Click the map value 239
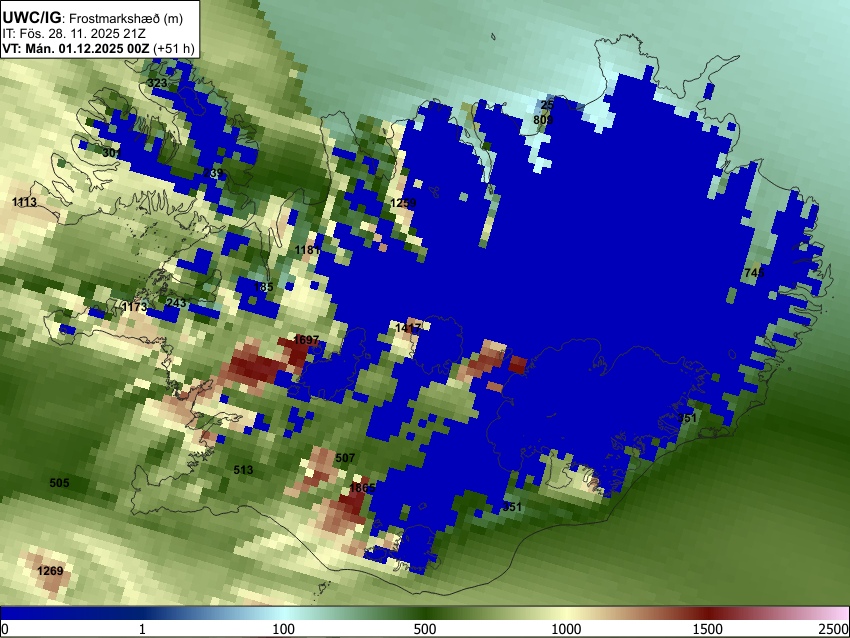 point(213,173)
